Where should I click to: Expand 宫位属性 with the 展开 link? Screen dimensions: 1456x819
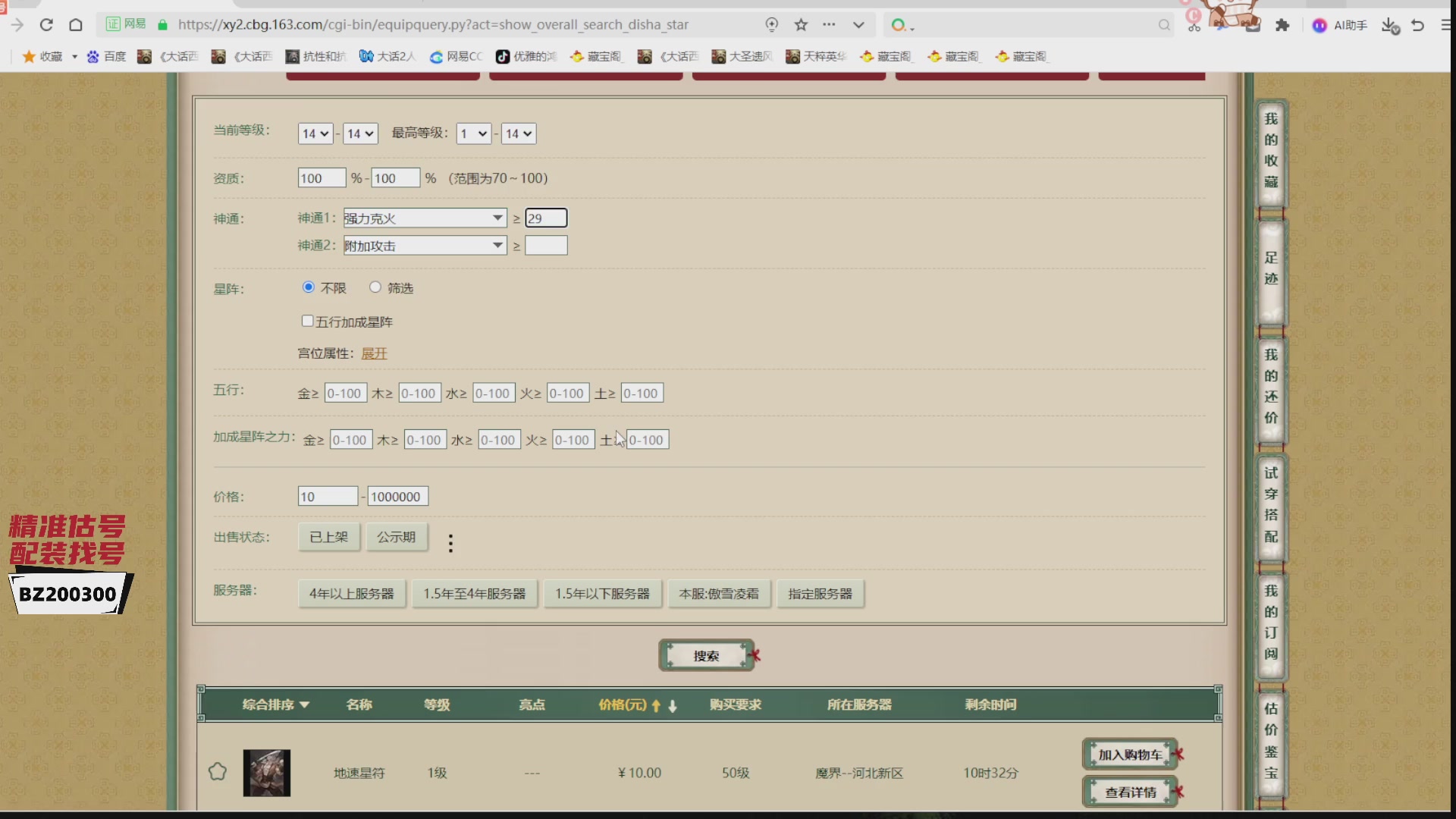coord(374,353)
